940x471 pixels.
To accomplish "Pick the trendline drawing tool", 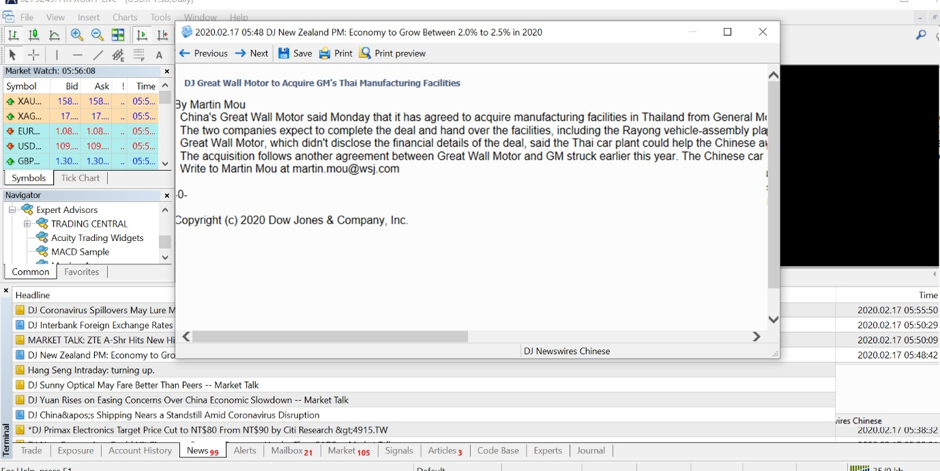I will 97,55.
